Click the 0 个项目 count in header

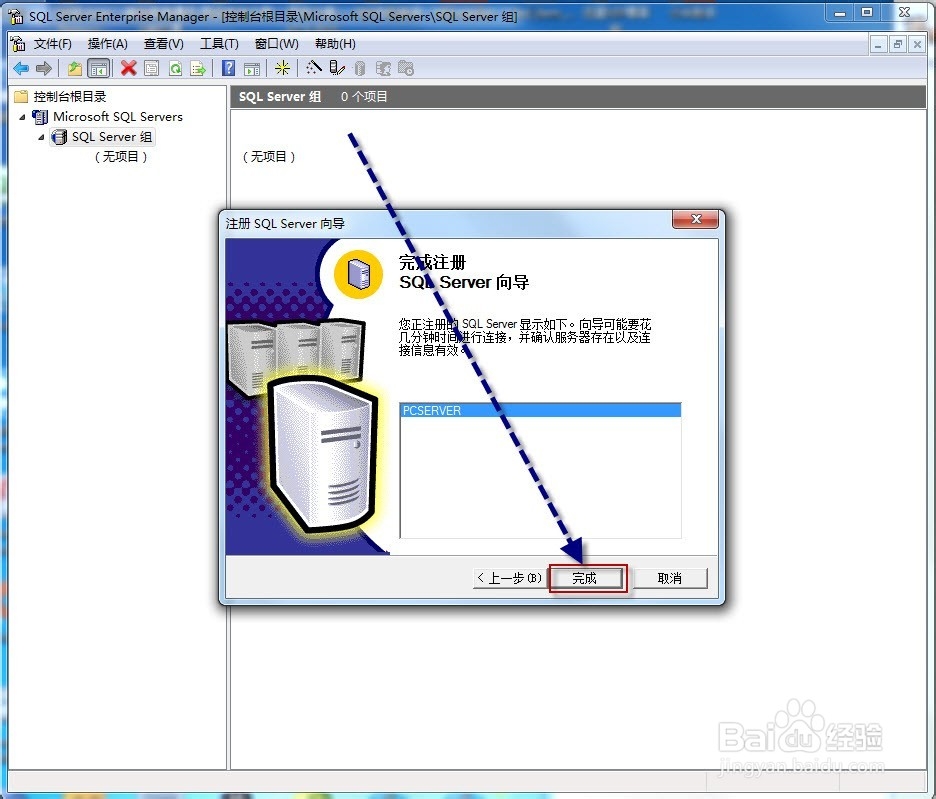[x=364, y=97]
